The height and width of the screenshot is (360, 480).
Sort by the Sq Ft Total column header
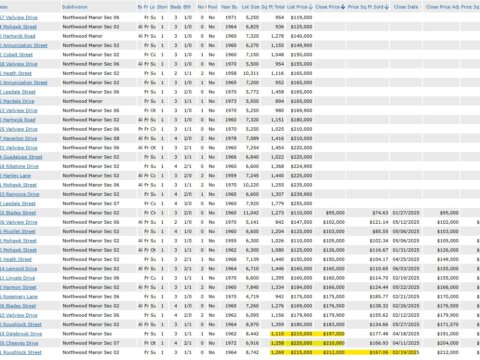click(273, 7)
